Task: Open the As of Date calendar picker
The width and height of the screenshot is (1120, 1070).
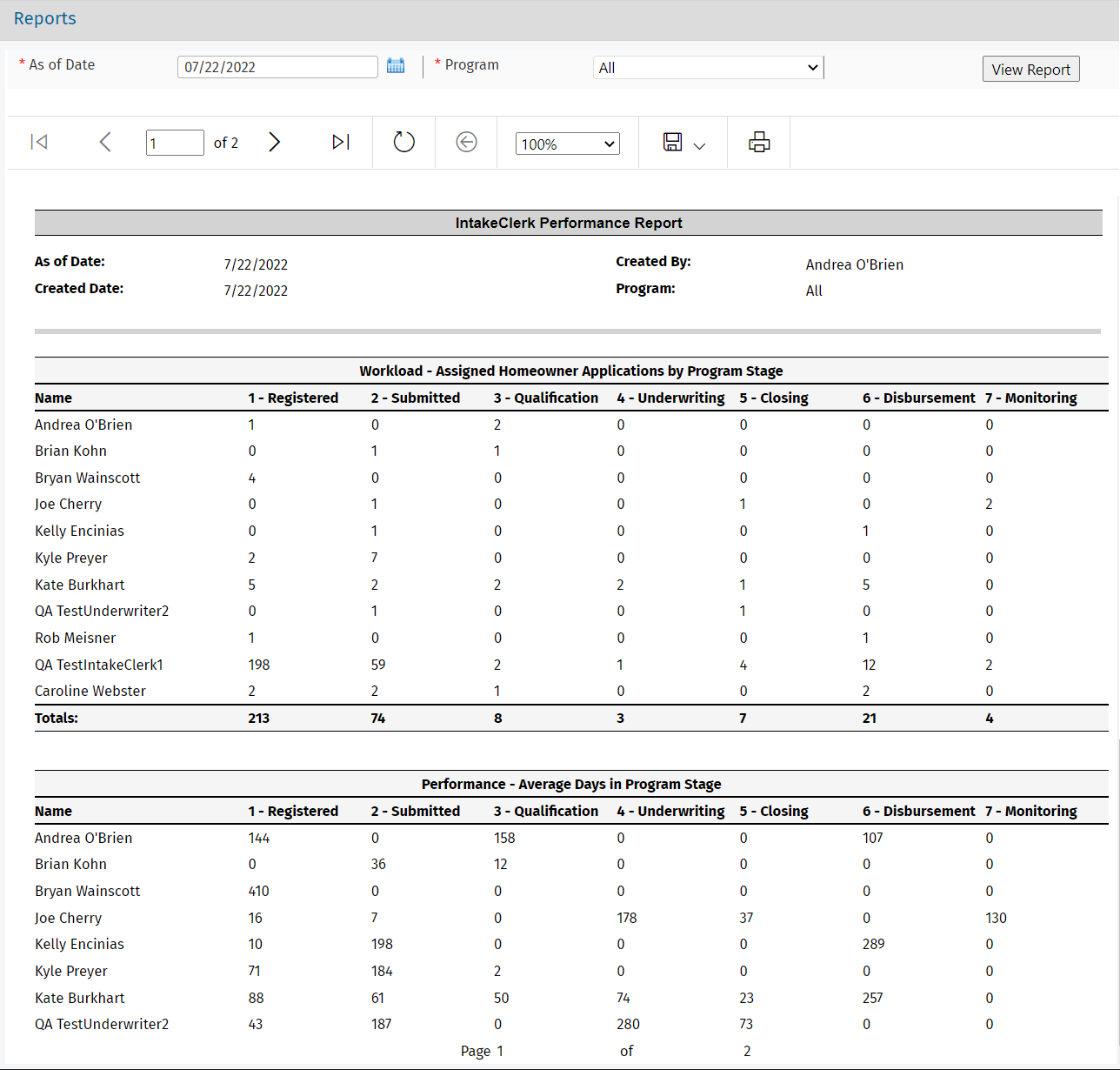Action: click(396, 66)
